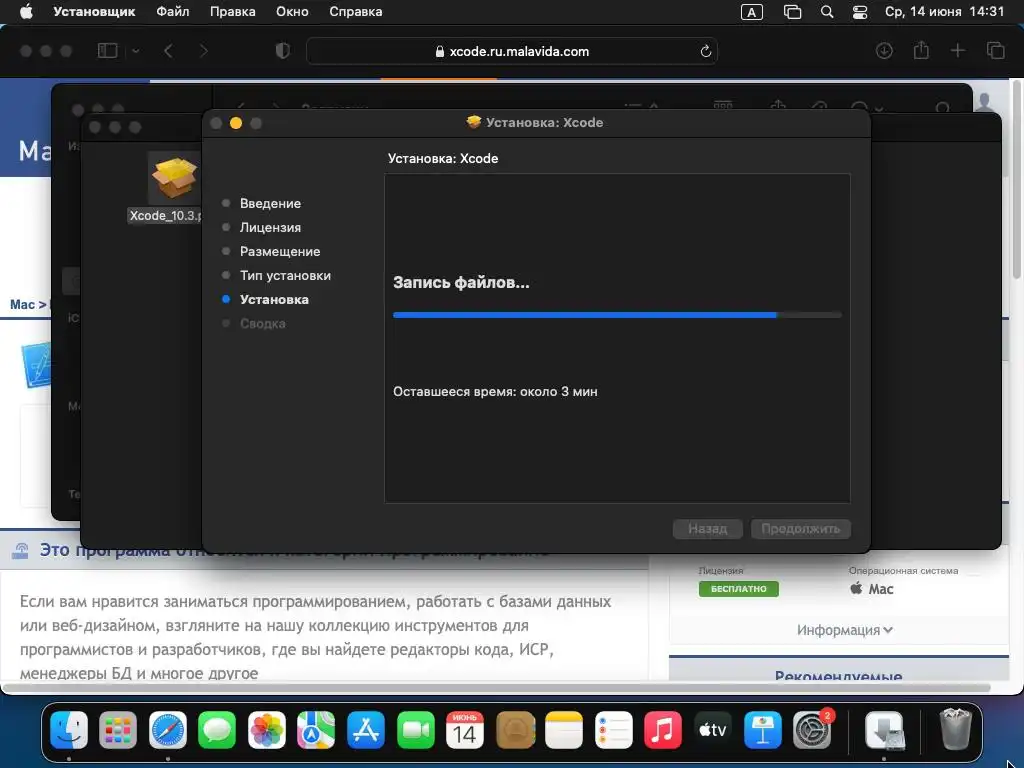Image resolution: width=1024 pixels, height=768 pixels.
Task: Open App Store from the Dock
Action: point(366,729)
